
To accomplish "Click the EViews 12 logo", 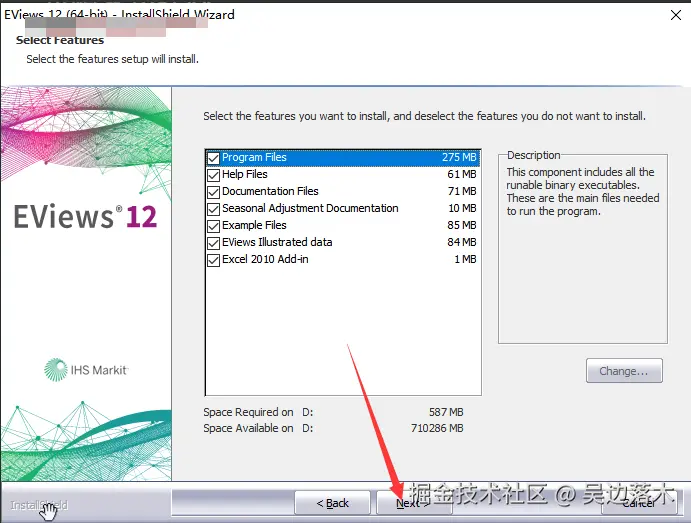I will (85, 216).
